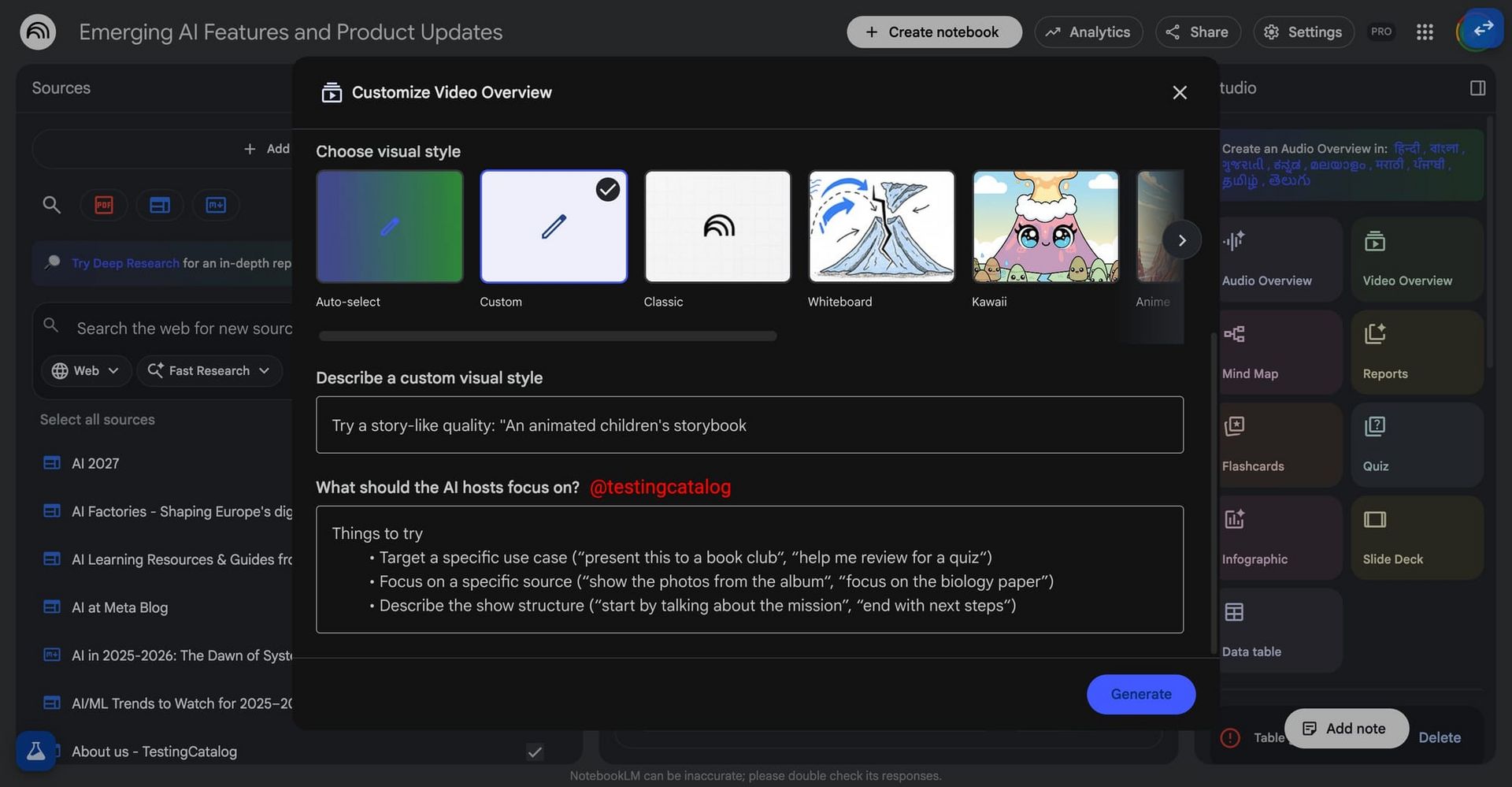This screenshot has height=787, width=1512.
Task: Select the Anime visual style
Action: [1160, 227]
